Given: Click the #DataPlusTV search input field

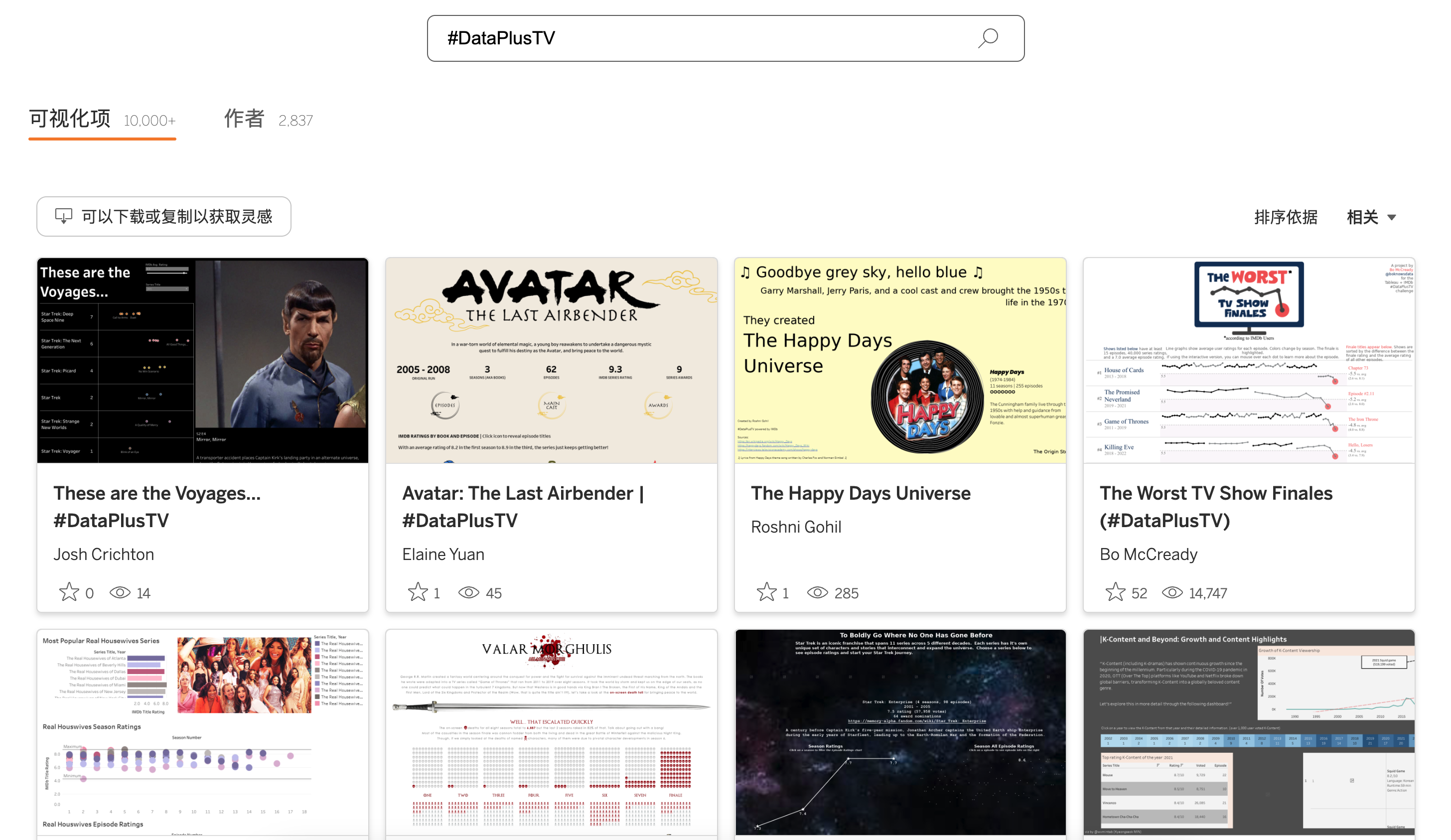Looking at the screenshot, I should 691,38.
